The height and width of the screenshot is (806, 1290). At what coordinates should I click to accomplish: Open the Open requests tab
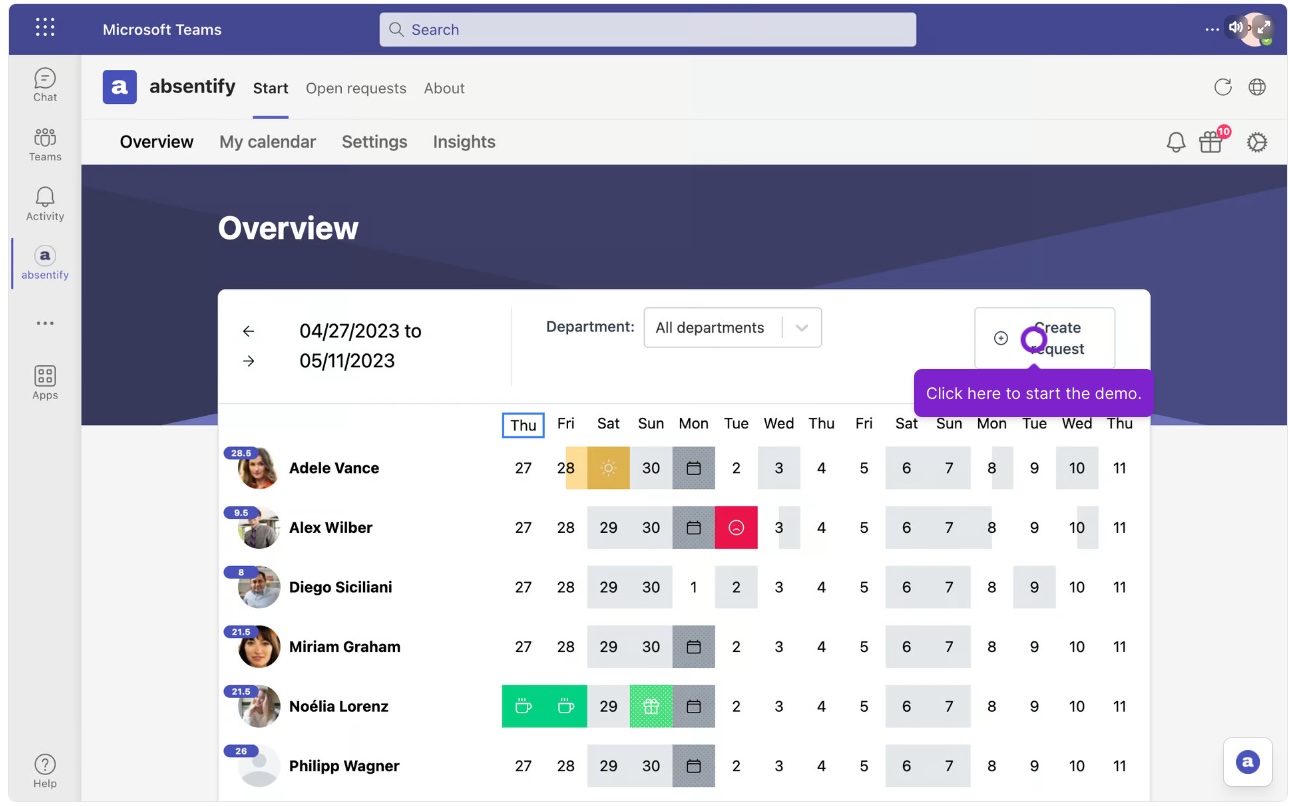[x=355, y=88]
